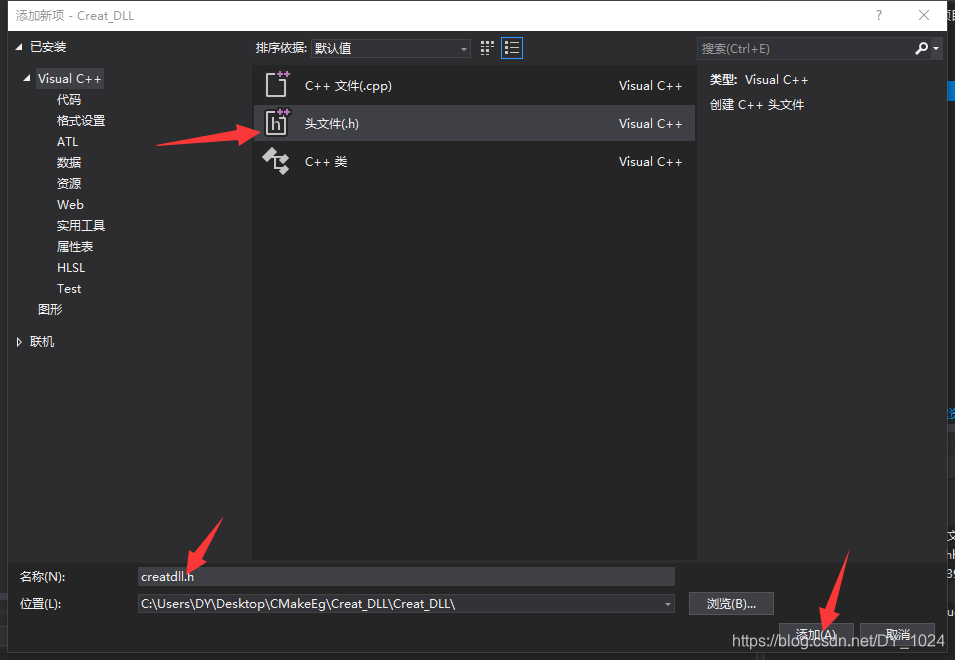Click the 头文件(.h) row text

pos(331,124)
